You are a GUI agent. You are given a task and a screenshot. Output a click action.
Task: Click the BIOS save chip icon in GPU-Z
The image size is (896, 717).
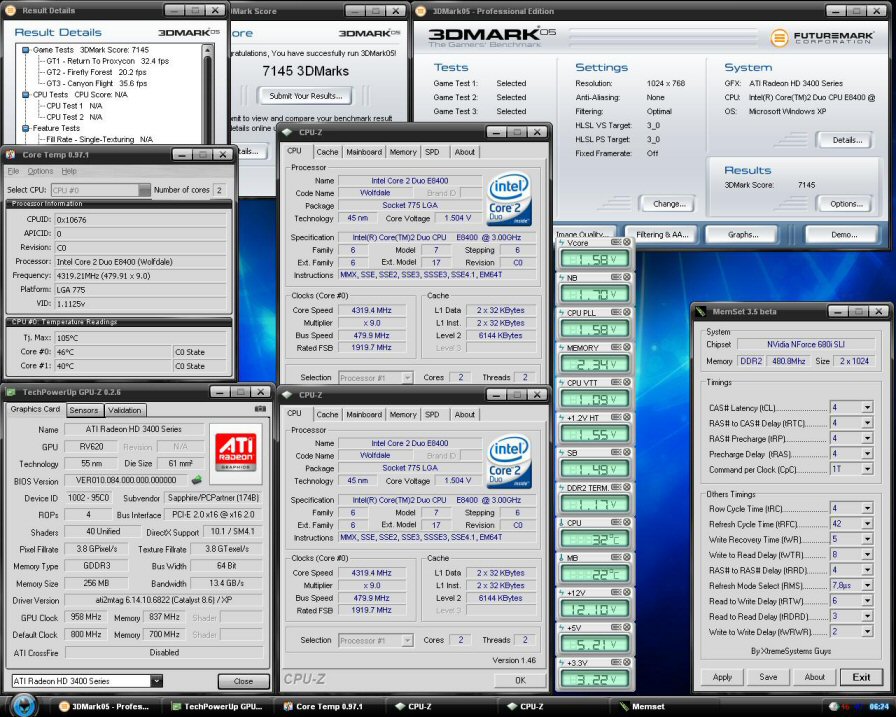pos(197,480)
